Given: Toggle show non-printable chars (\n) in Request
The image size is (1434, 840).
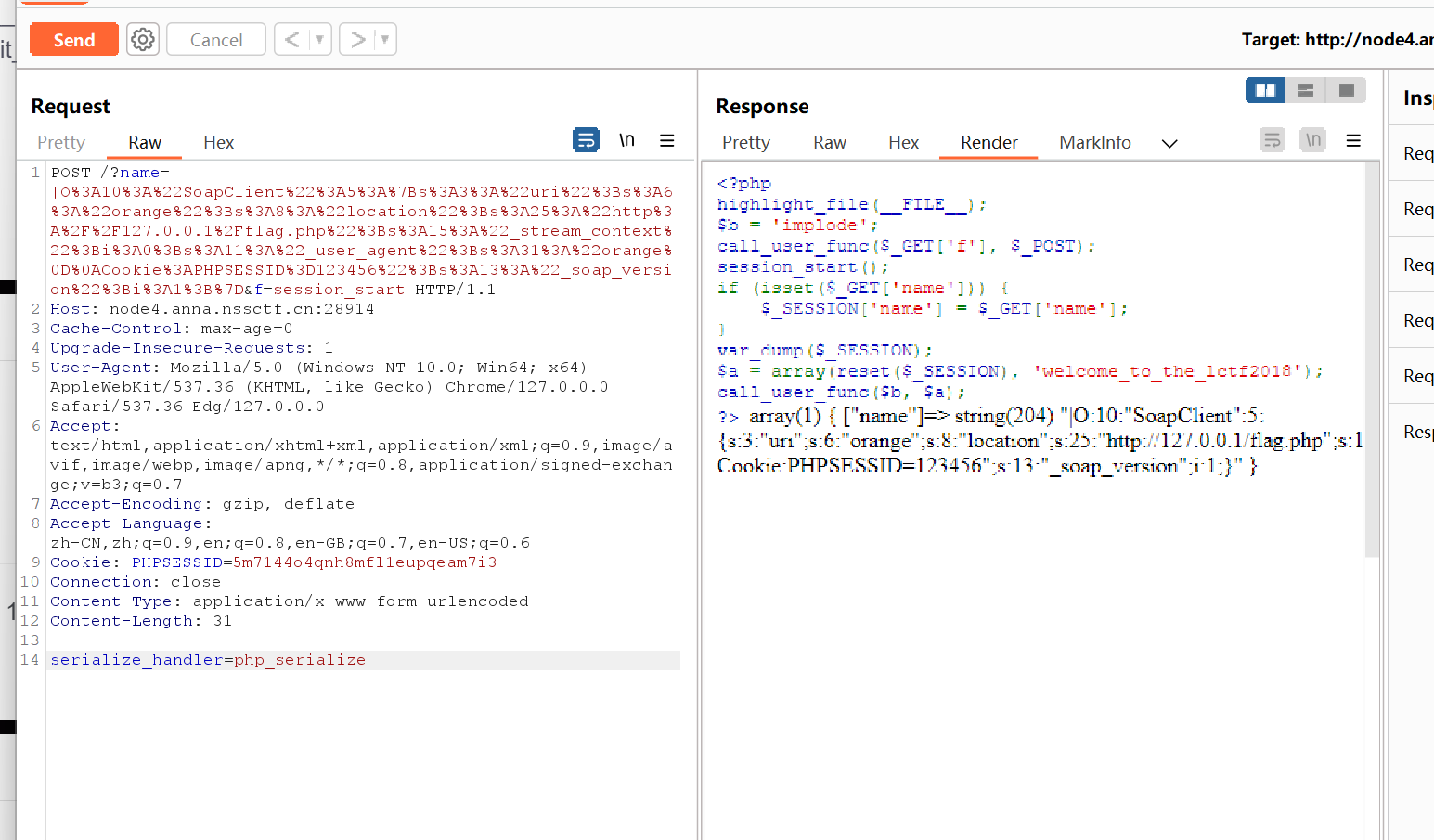Looking at the screenshot, I should [627, 140].
